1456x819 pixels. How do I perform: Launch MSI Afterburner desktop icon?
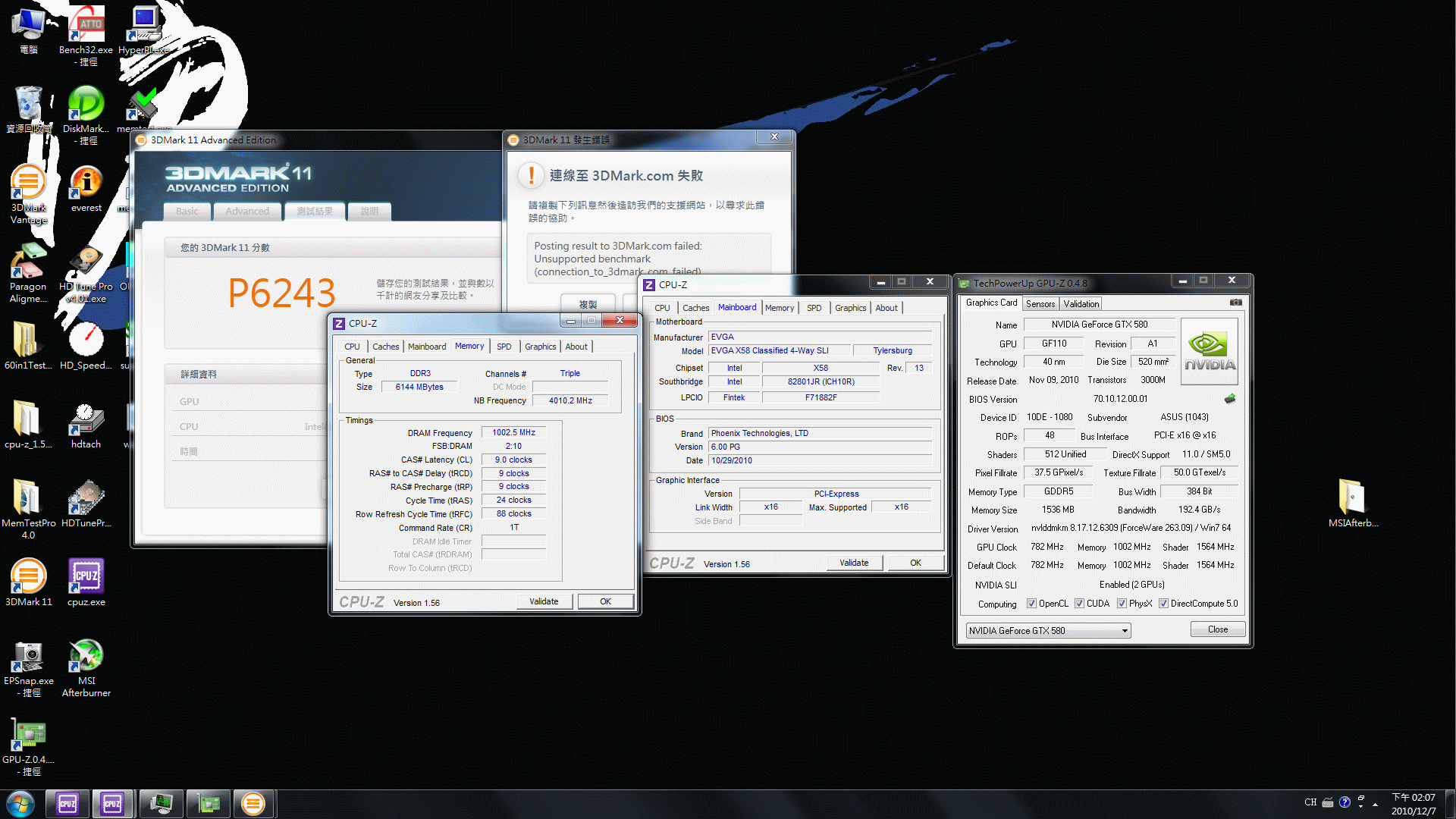(86, 669)
